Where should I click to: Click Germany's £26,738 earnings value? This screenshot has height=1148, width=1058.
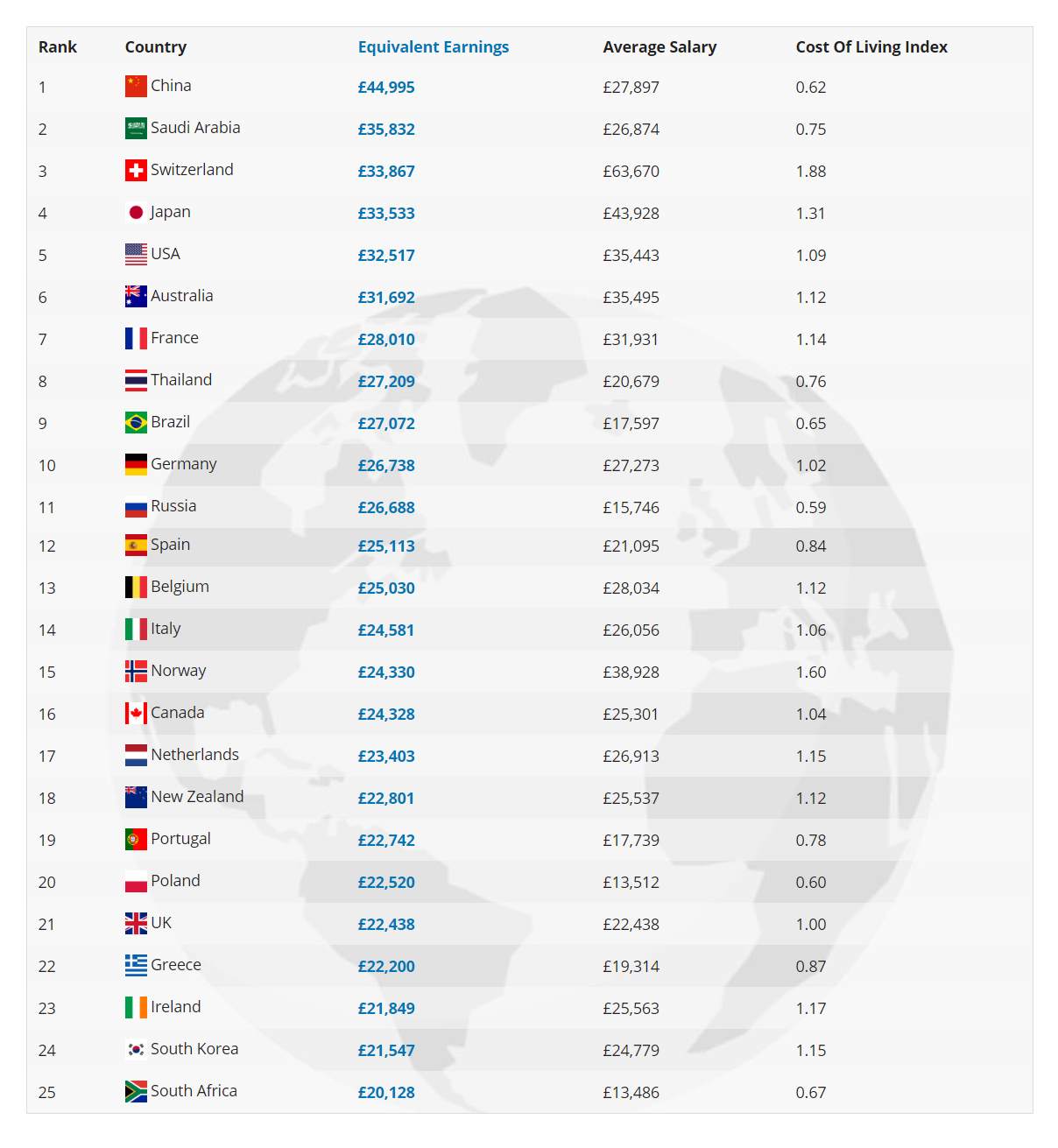(386, 465)
